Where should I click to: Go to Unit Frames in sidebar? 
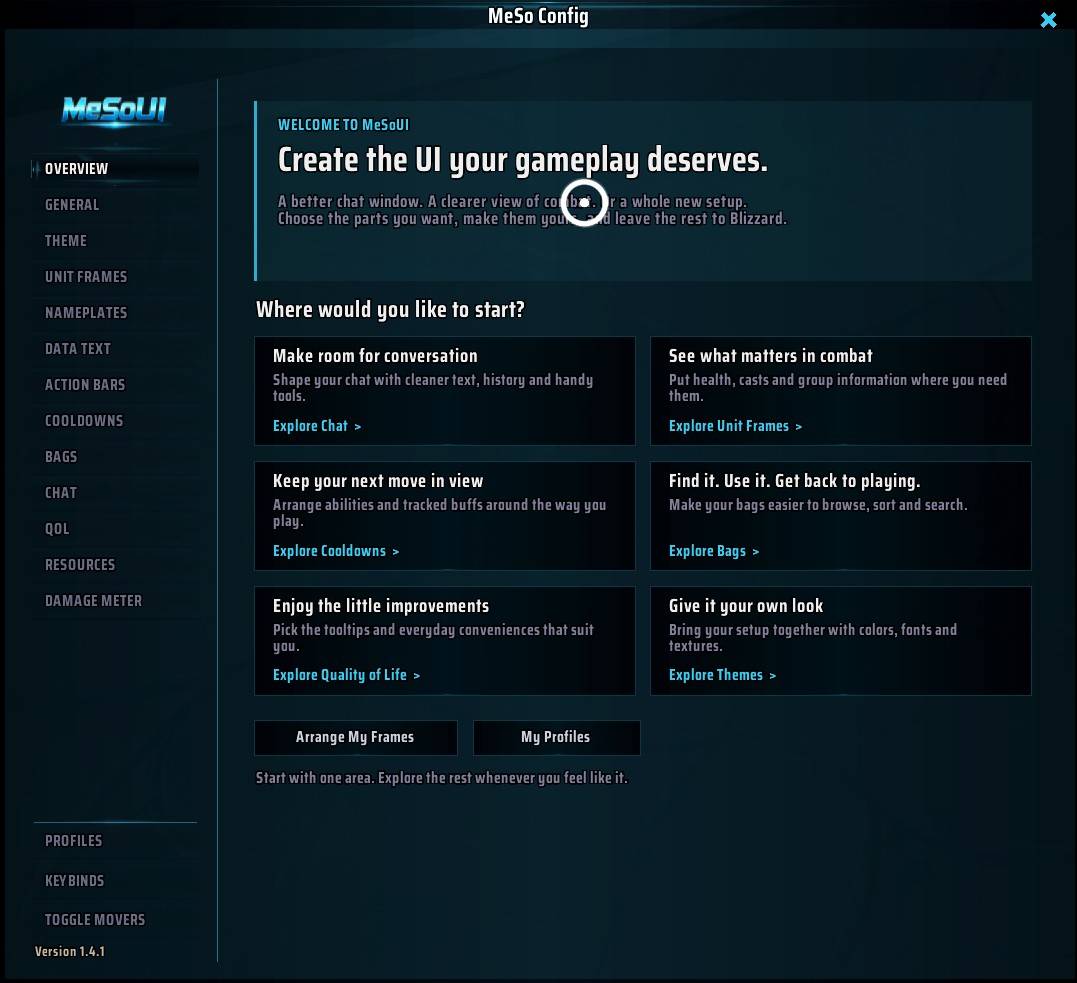tap(115, 276)
